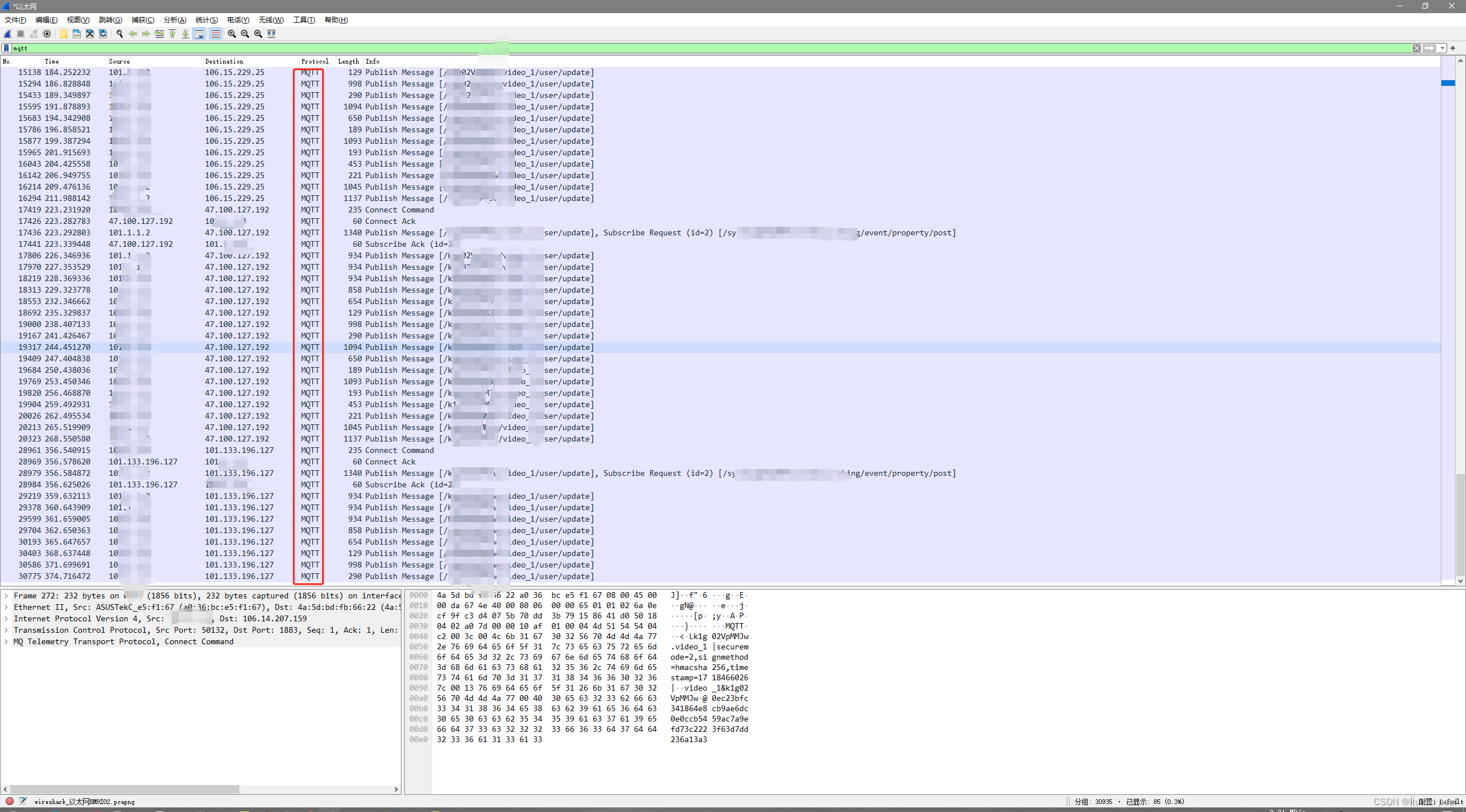Click the open capture file folder icon

(64, 34)
